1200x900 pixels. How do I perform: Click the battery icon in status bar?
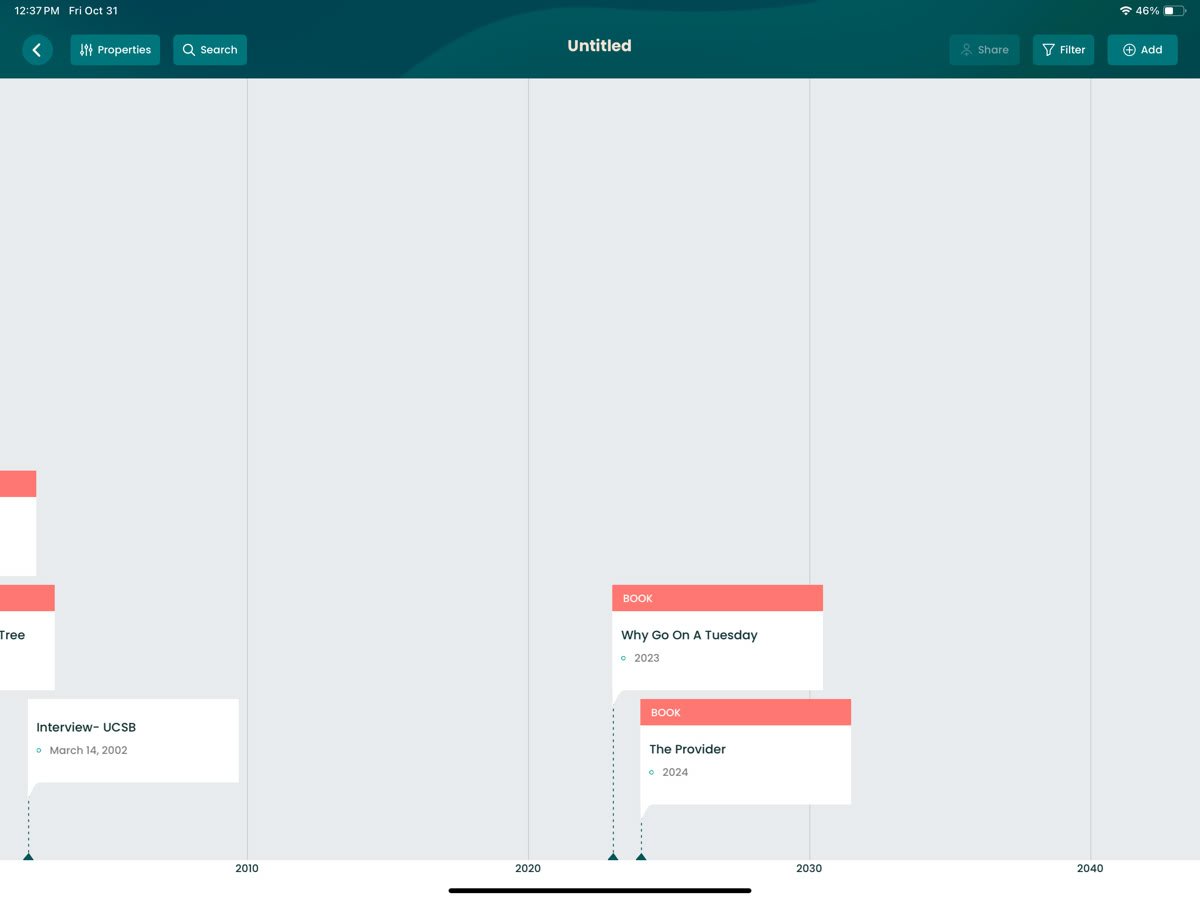point(1174,11)
